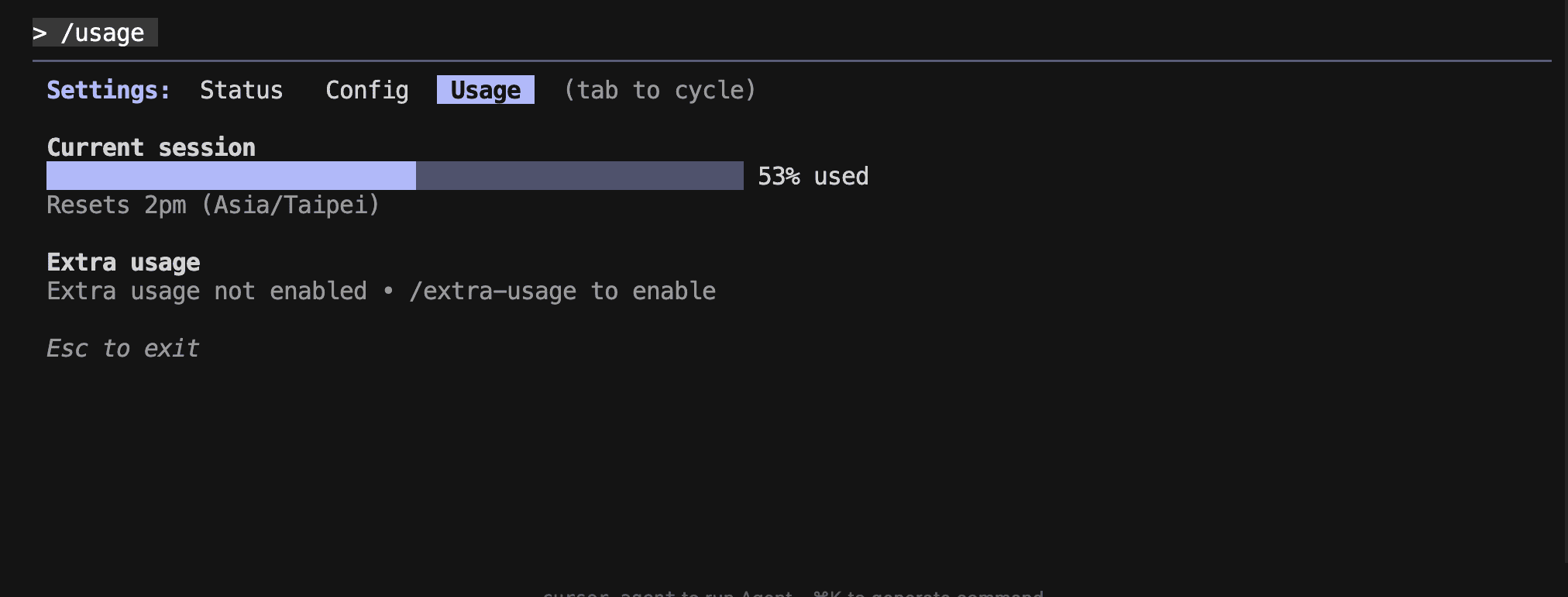Click the "(tab to cycle)" hint
Image resolution: width=1568 pixels, height=597 pixels.
pos(659,90)
